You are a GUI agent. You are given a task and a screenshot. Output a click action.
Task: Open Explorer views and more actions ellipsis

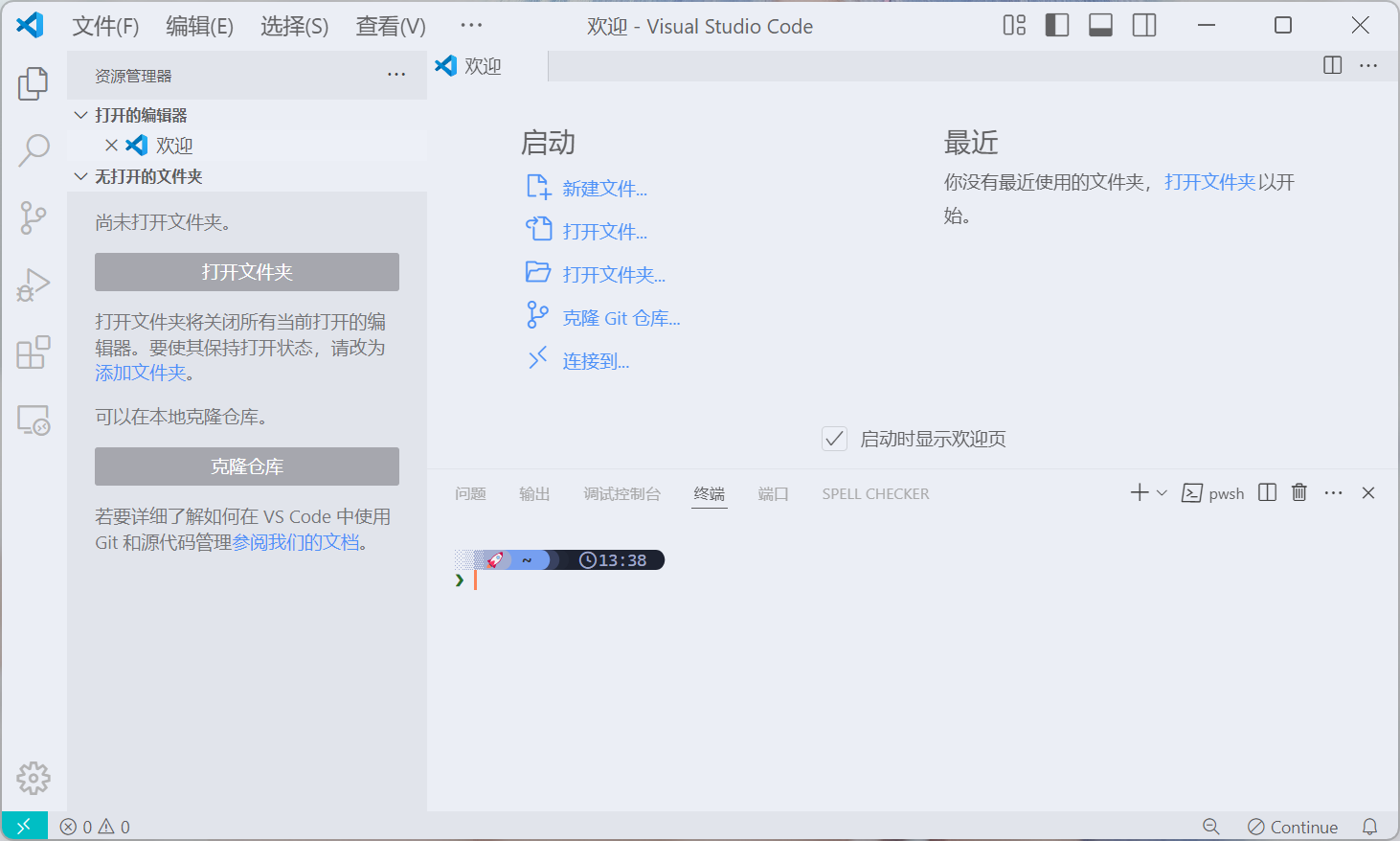[396, 75]
